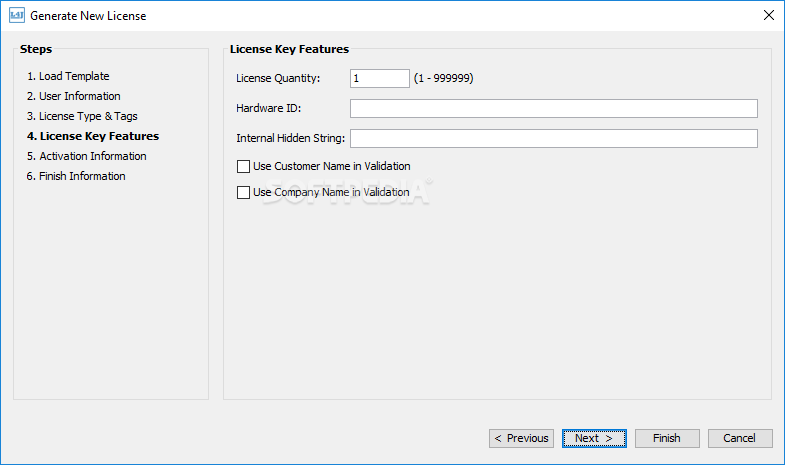Viewport: 785px width, 465px height.
Task: Click the License Key Features group heading
Action: (x=289, y=49)
